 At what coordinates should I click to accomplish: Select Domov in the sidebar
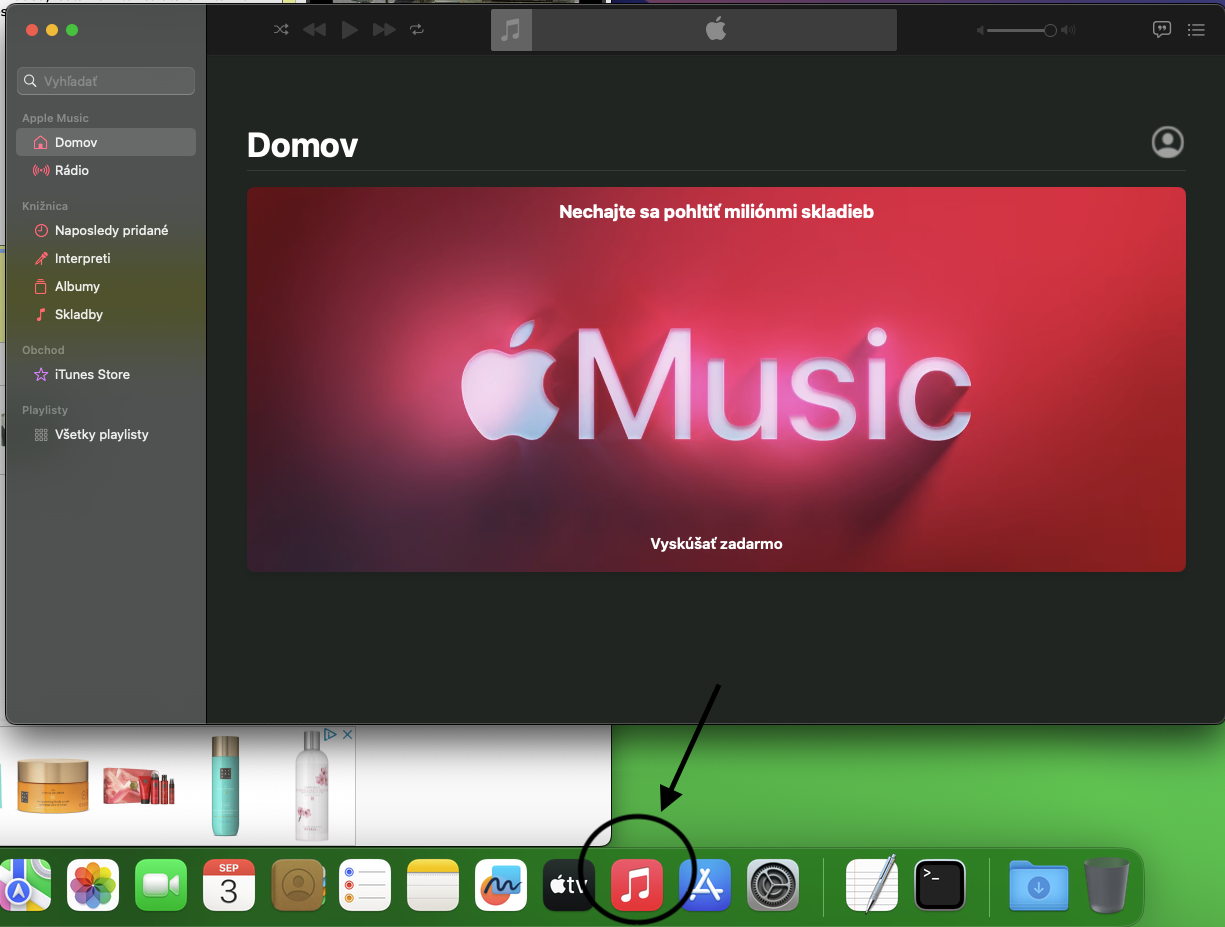pos(106,142)
